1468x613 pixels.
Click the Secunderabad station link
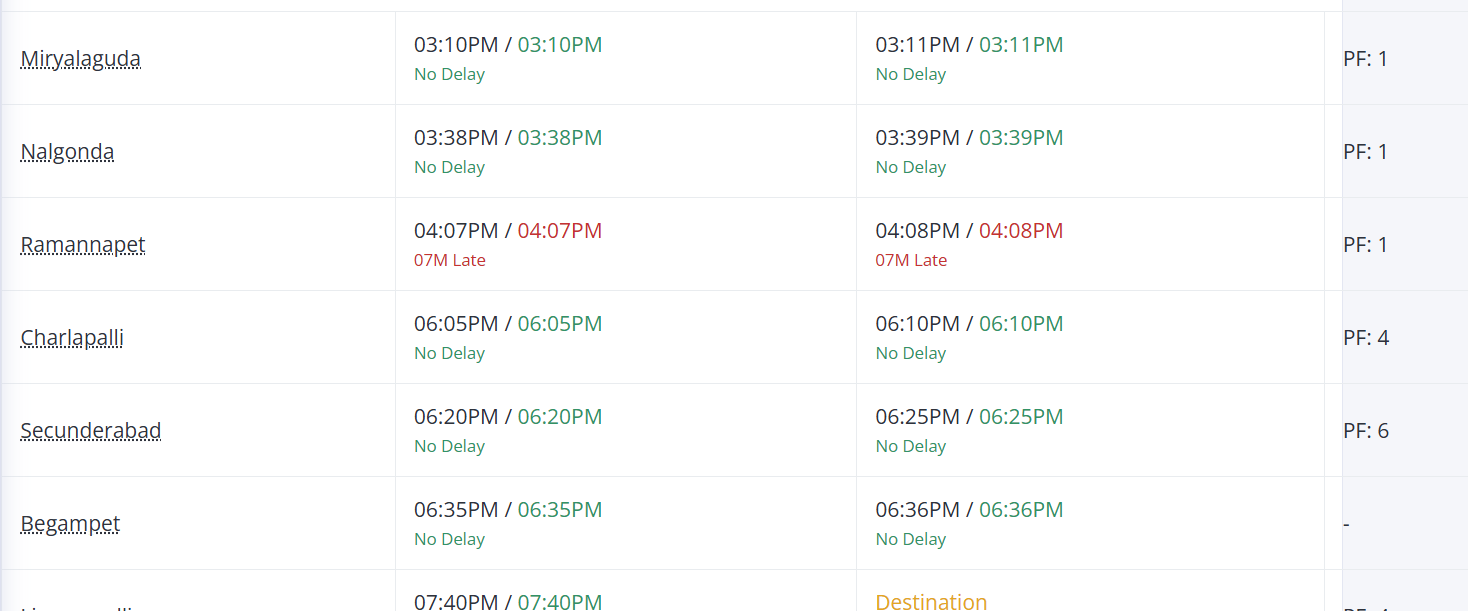click(x=91, y=431)
